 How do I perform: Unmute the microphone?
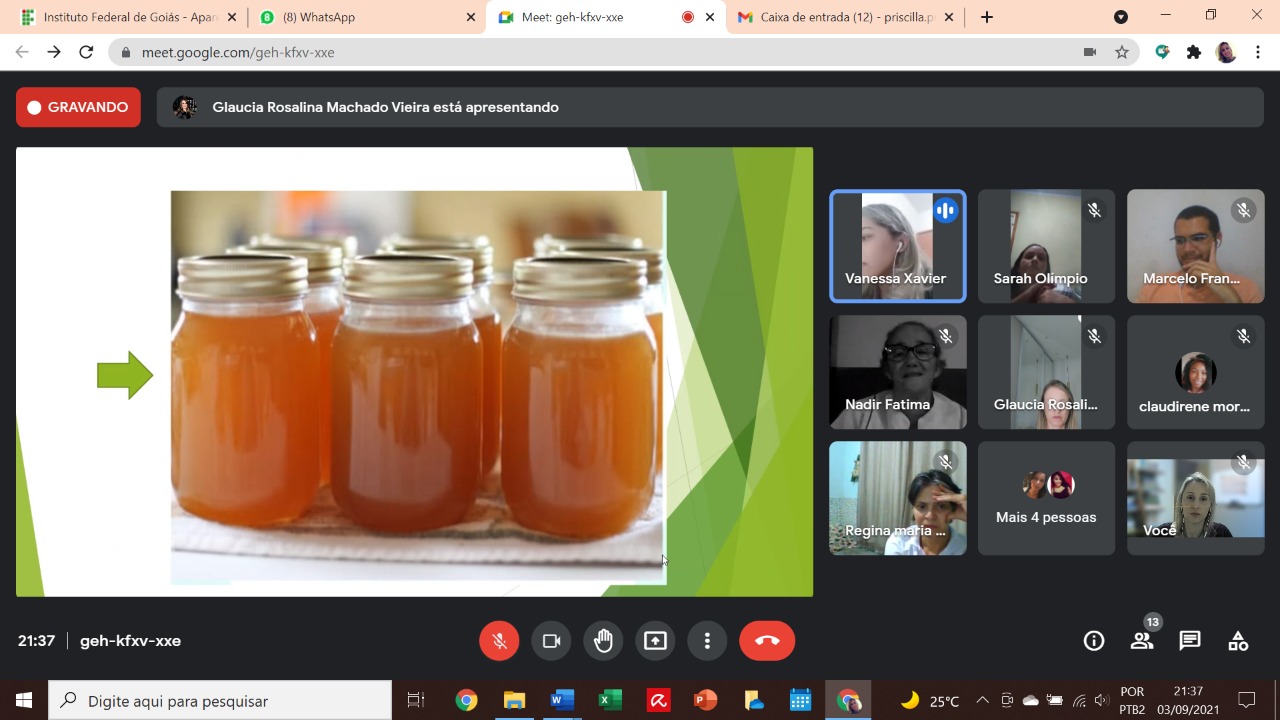pyautogui.click(x=499, y=641)
